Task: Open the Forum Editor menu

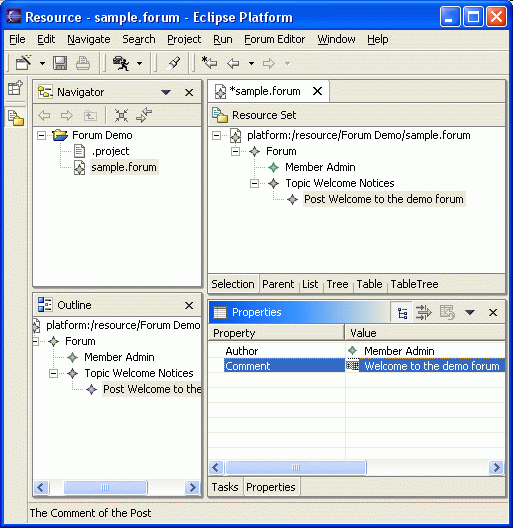Action: click(275, 39)
